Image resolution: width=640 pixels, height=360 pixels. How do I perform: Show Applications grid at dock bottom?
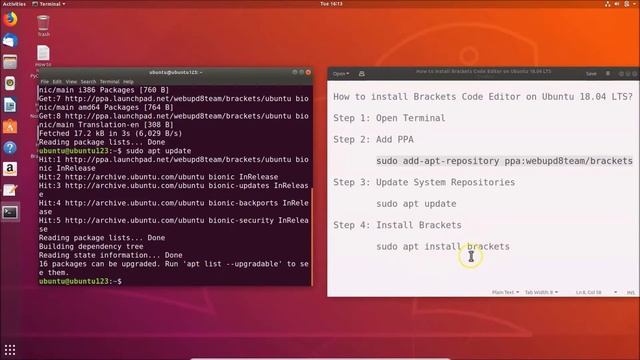click(x=10, y=350)
